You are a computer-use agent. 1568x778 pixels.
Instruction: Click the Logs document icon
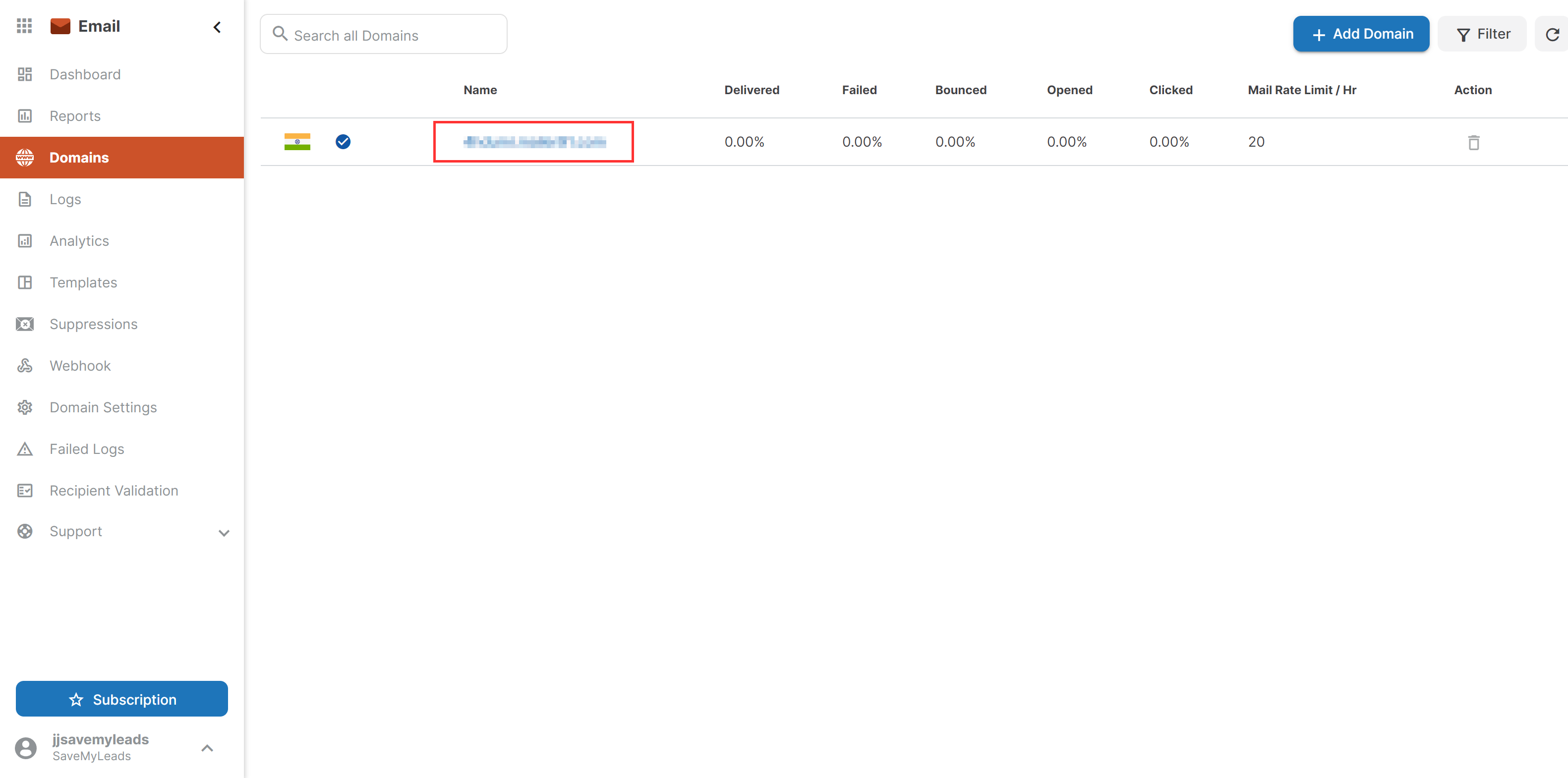point(25,199)
